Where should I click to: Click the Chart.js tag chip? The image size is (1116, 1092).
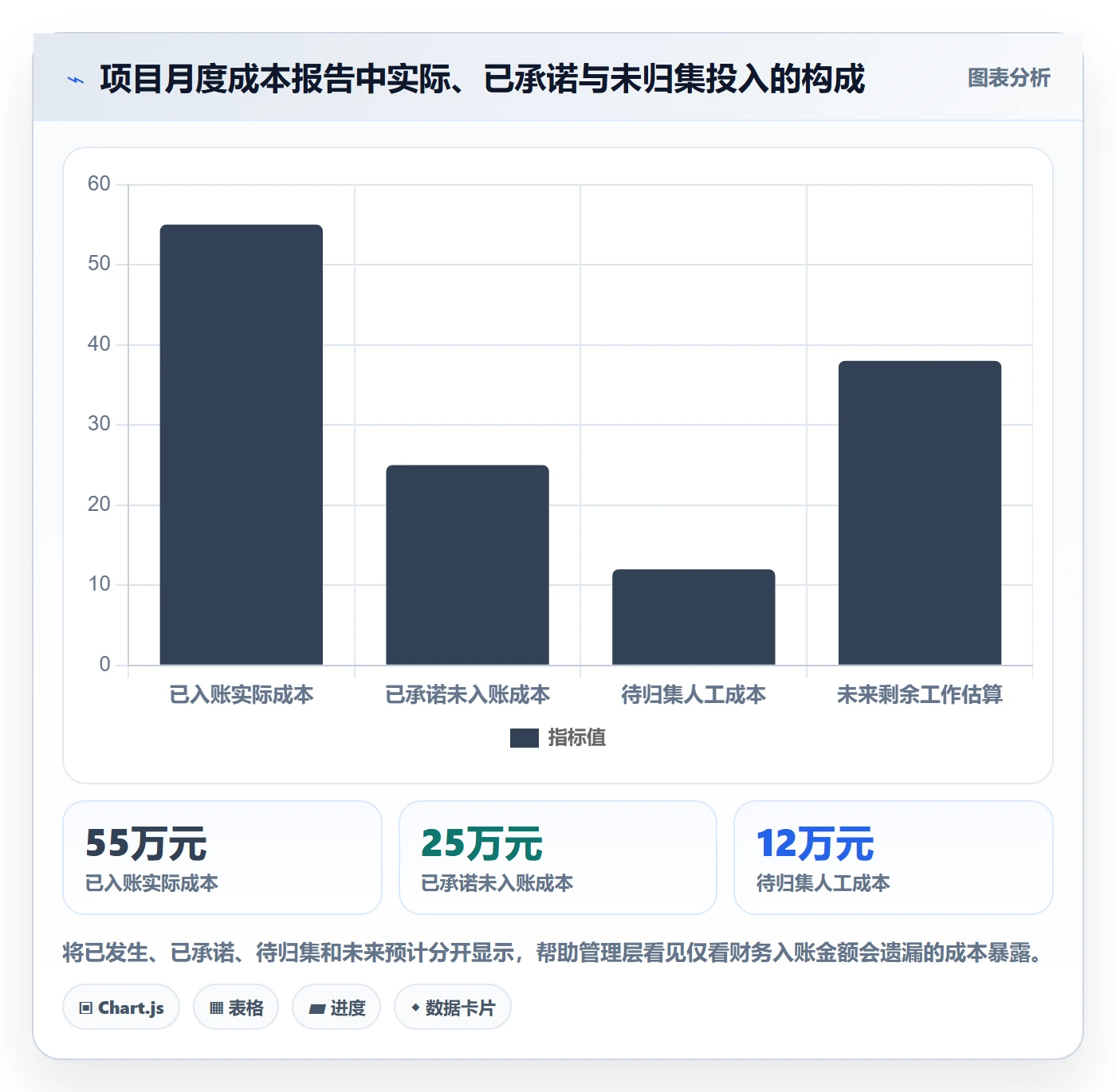pos(121,1008)
